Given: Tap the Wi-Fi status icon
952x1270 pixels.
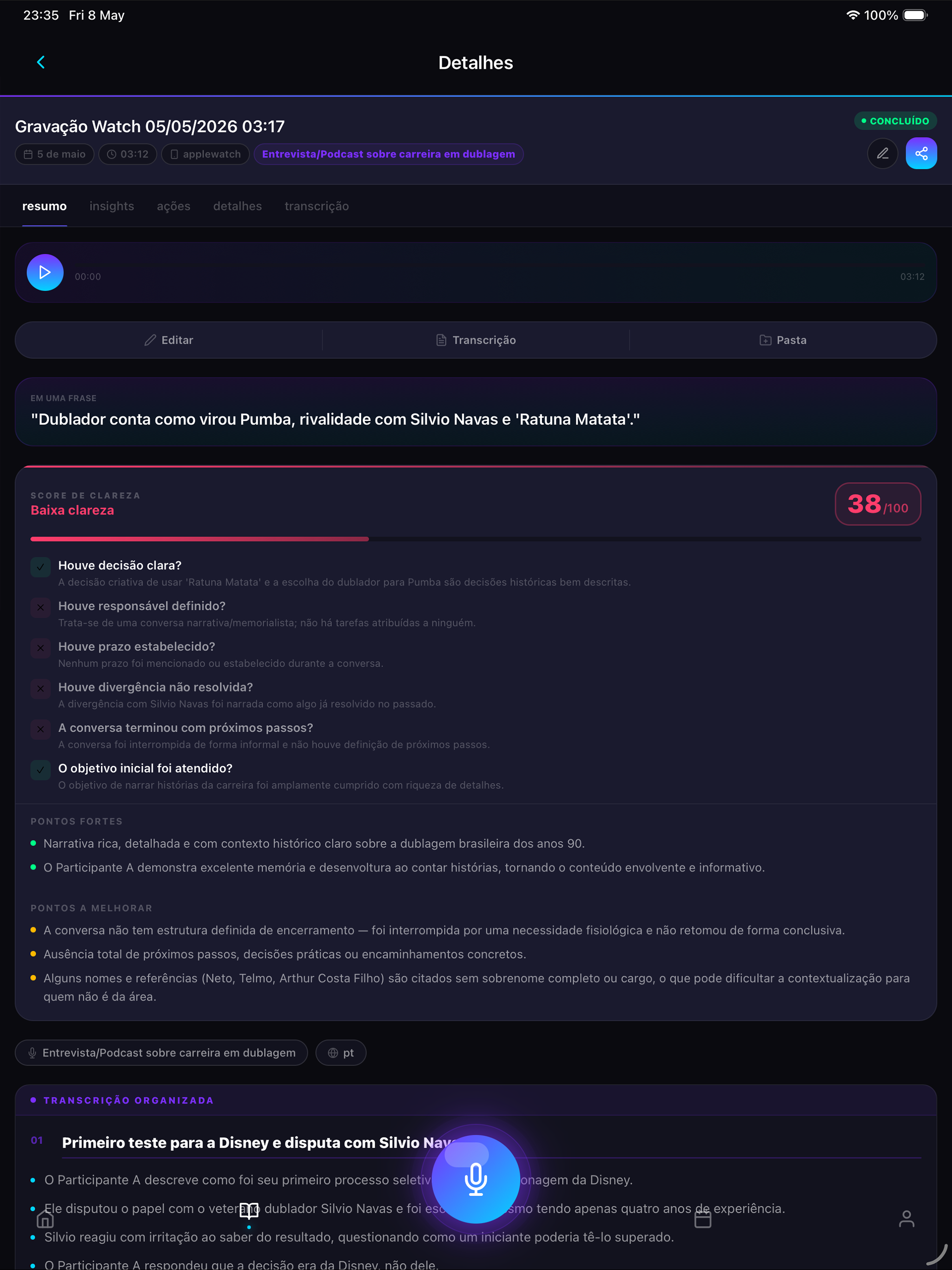Looking at the screenshot, I should [853, 15].
